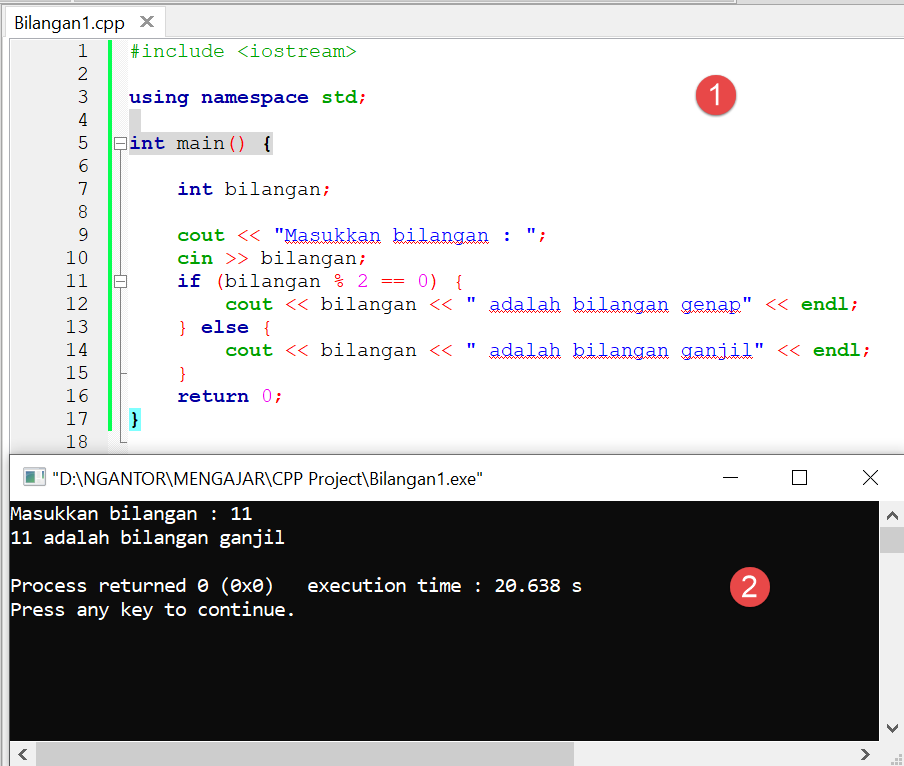The image size is (904, 766).
Task: Click console horizontal scrollbar right arrow
Action: pos(864,754)
